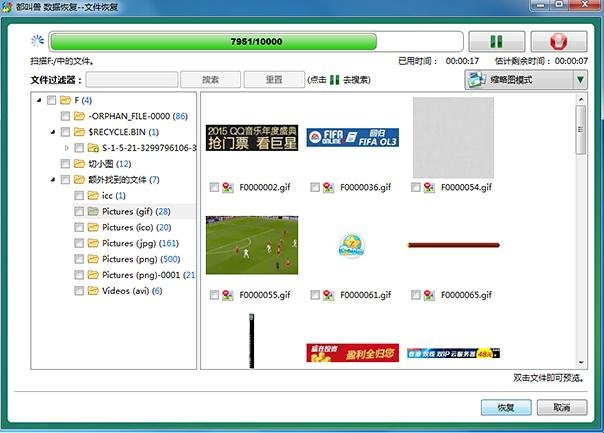Tick the Videos (avi) (6) checkbox
This screenshot has width=604, height=433.
(x=79, y=290)
